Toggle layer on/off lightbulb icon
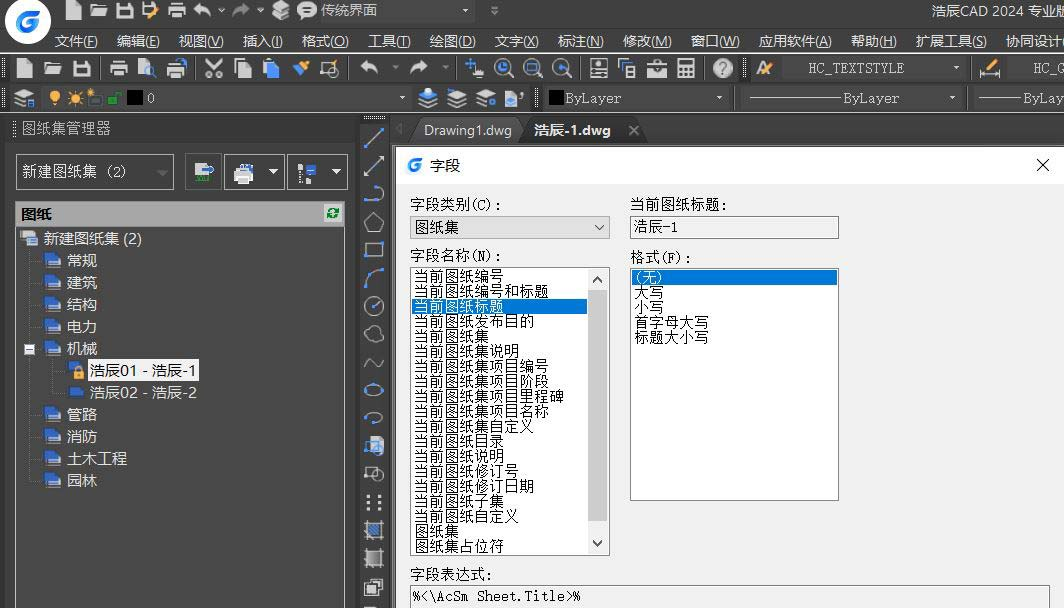 [55, 98]
